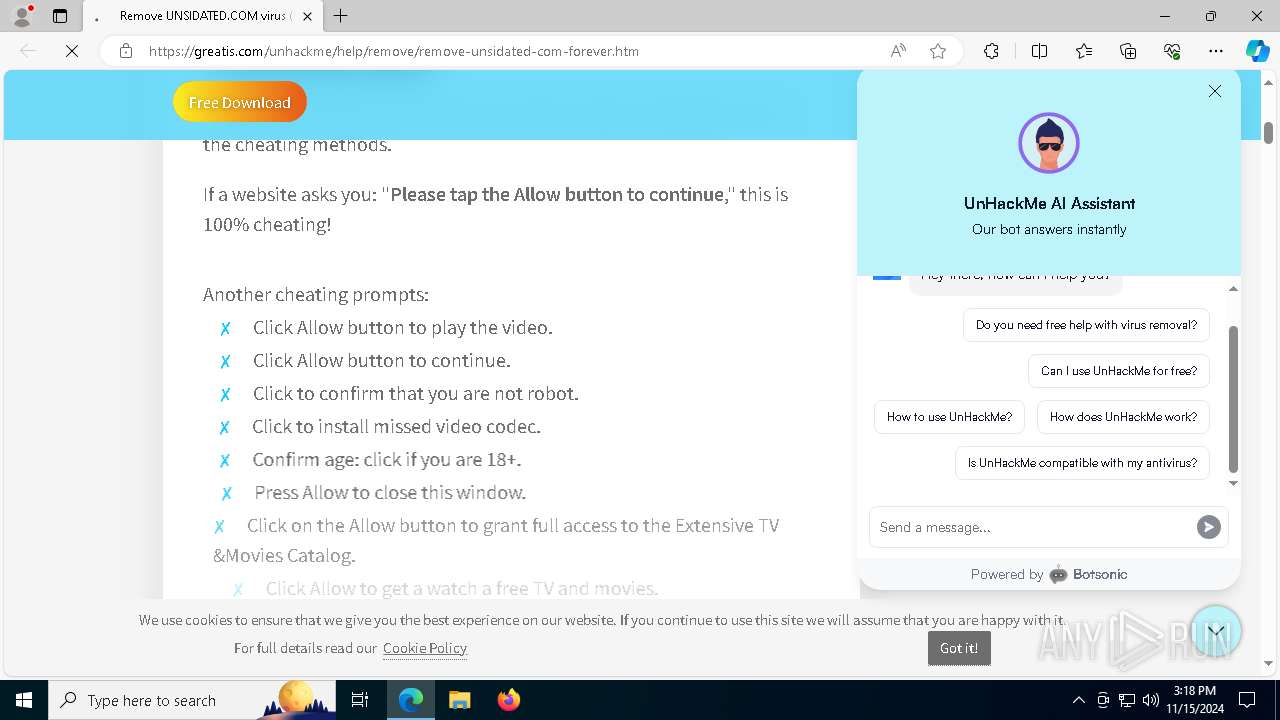
Task: Open volume control tray icon
Action: tap(1151, 700)
